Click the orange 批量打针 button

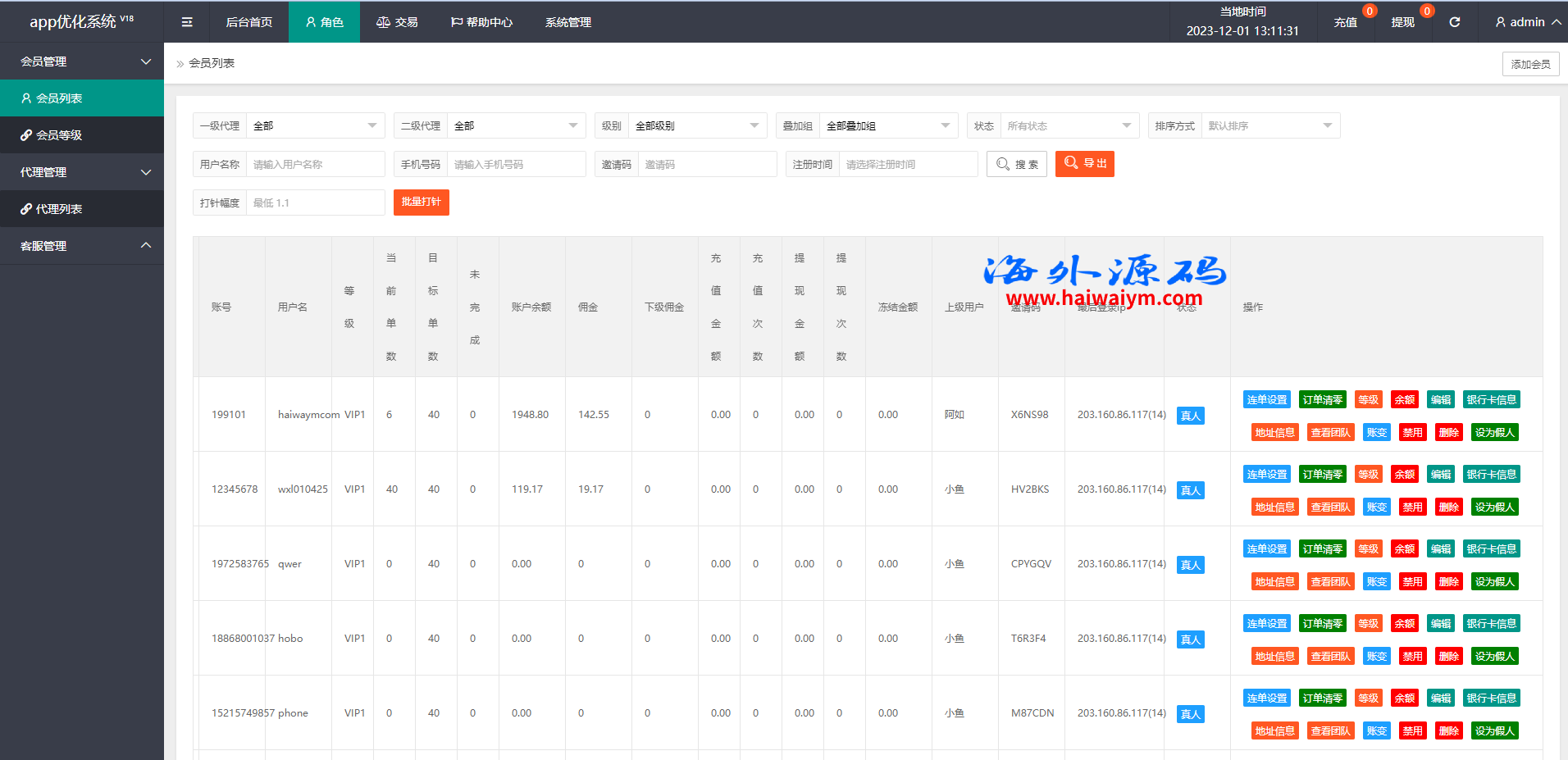click(421, 203)
